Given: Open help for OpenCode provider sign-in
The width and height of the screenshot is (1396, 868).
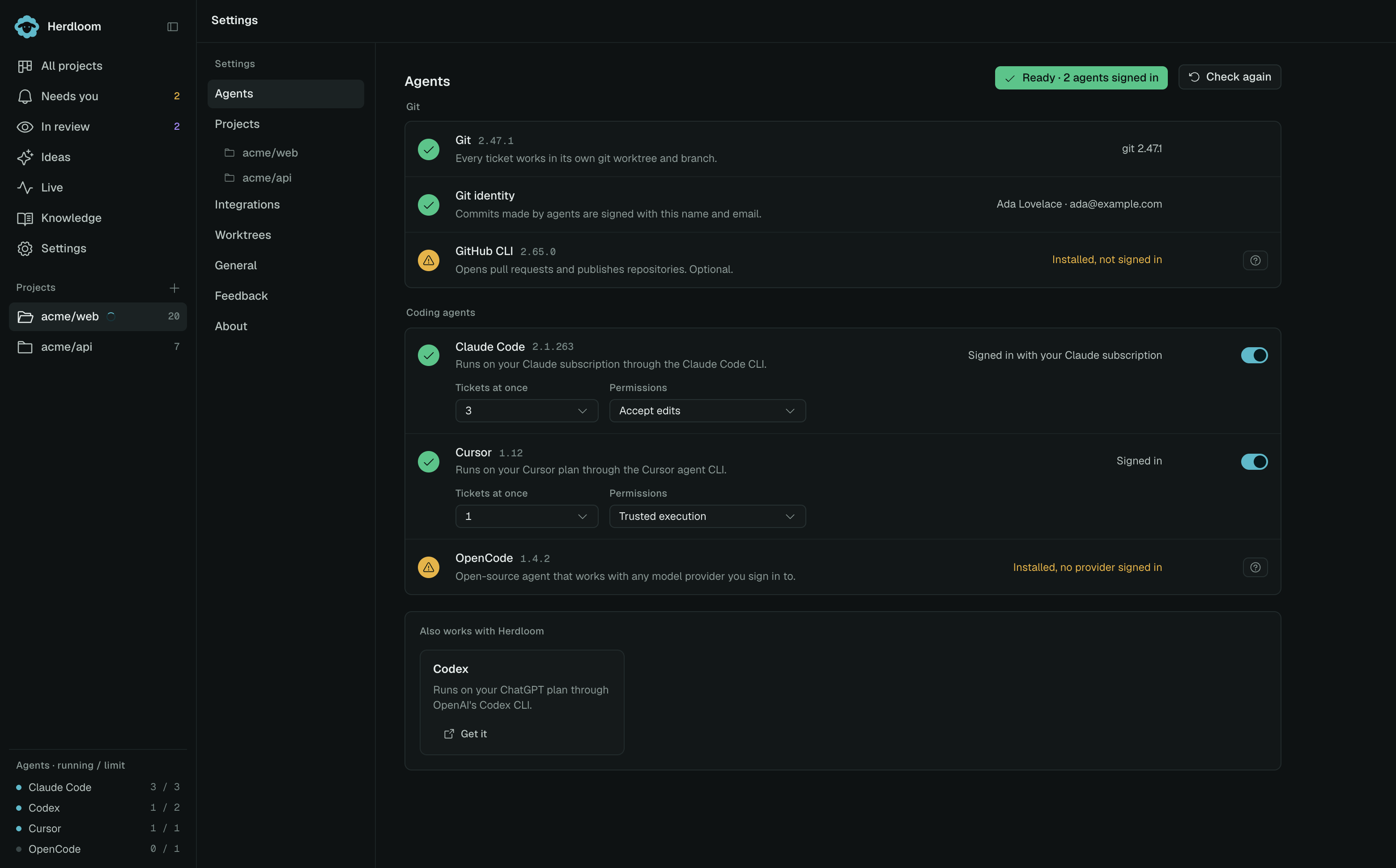Looking at the screenshot, I should [1256, 568].
